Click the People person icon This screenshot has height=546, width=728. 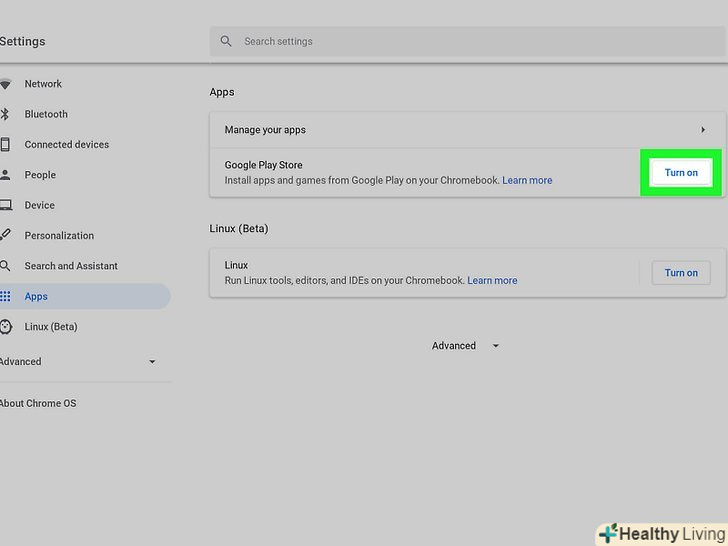pyautogui.click(x=5, y=175)
